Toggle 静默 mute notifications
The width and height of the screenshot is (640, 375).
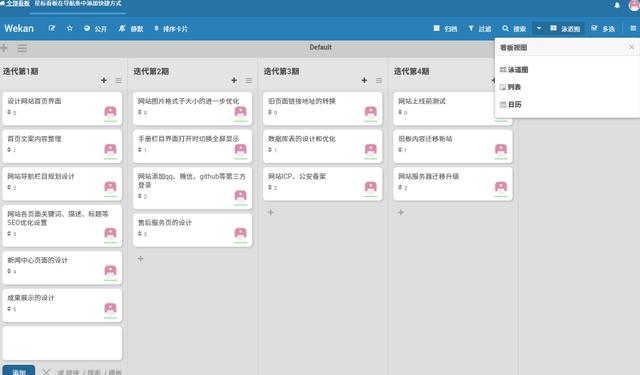131,29
